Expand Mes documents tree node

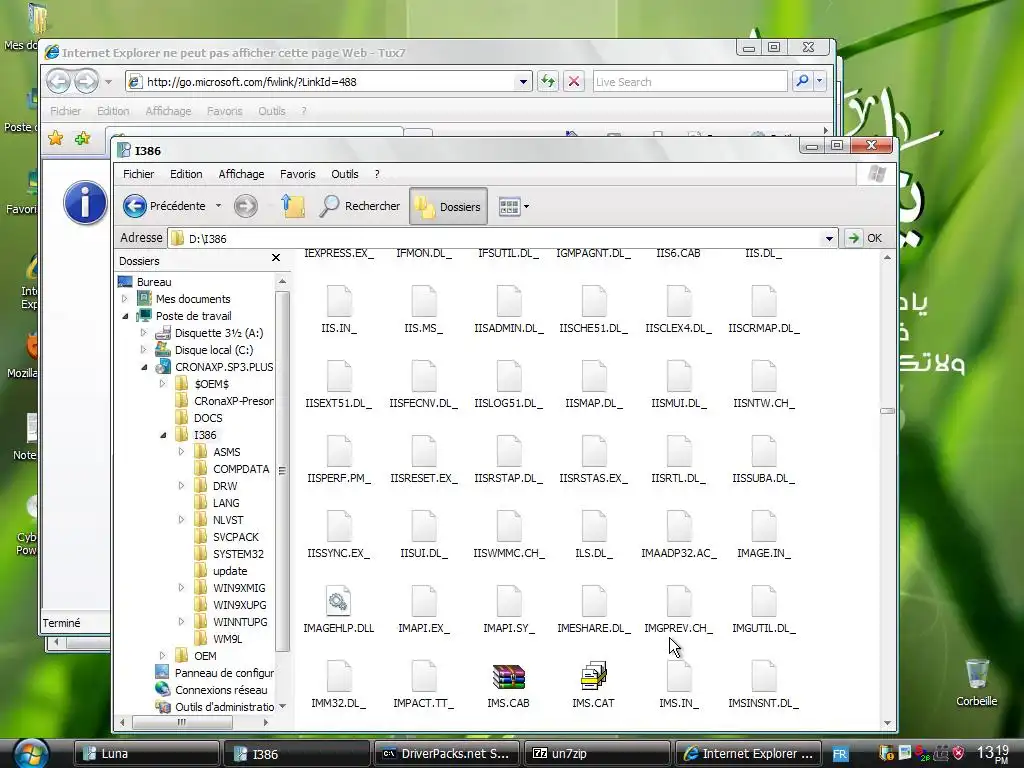coord(124,299)
